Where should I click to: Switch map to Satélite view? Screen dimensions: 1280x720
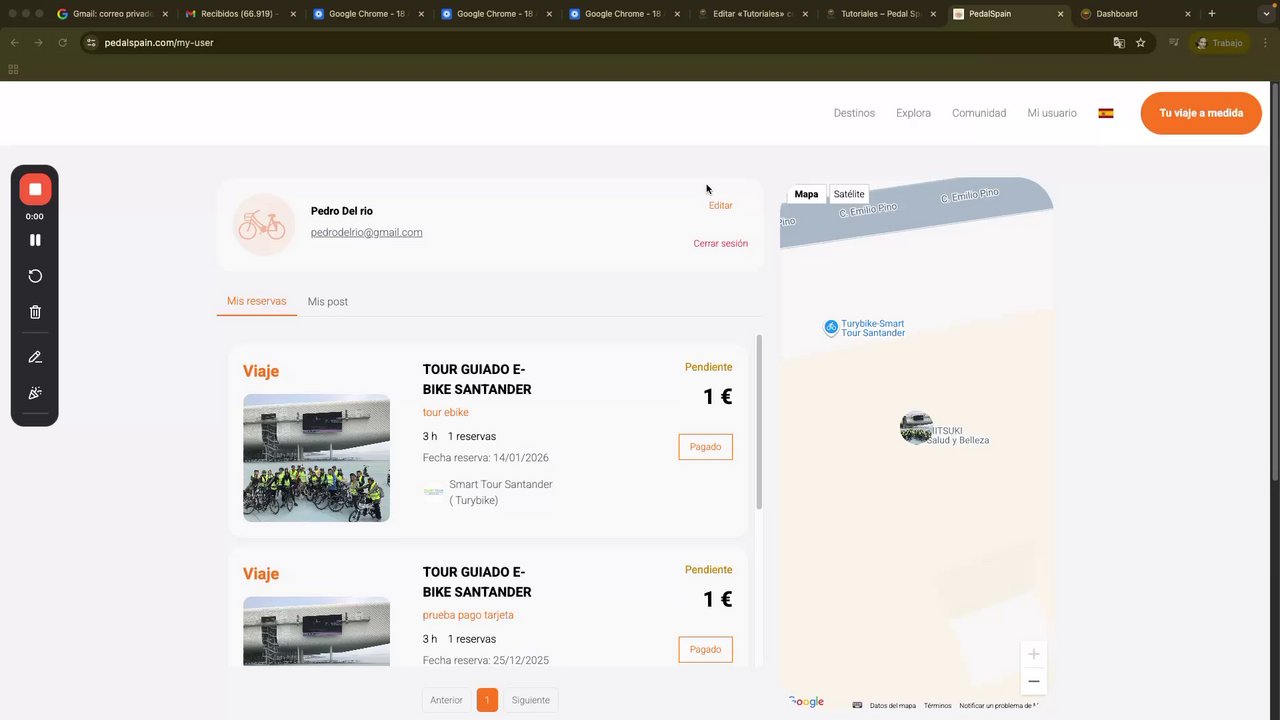(849, 194)
